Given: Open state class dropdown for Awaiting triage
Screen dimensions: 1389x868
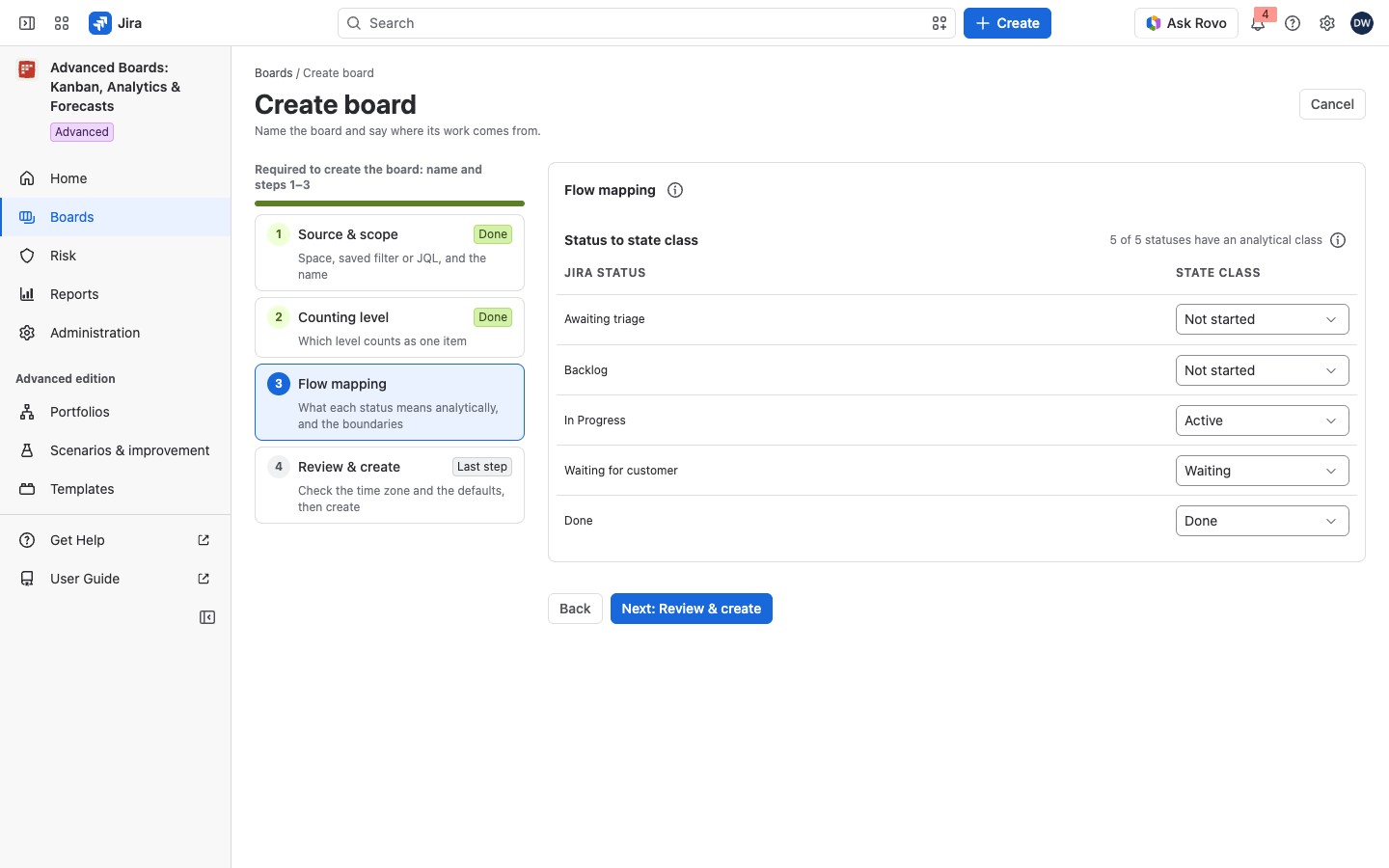Looking at the screenshot, I should click(1262, 319).
